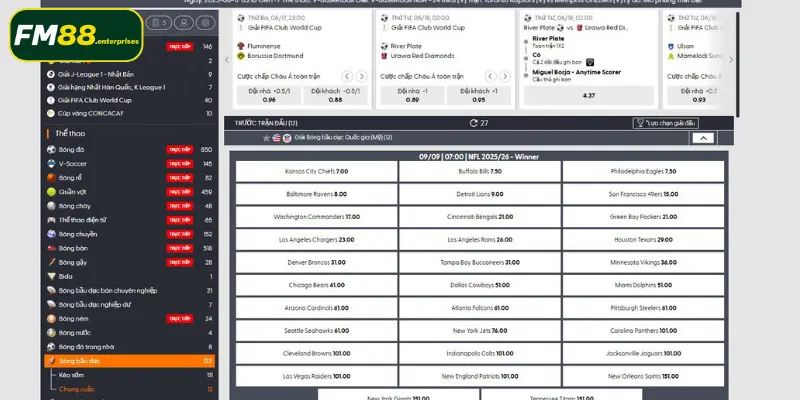The image size is (800, 400).
Task: Open the user account icon
Action: [184, 23]
